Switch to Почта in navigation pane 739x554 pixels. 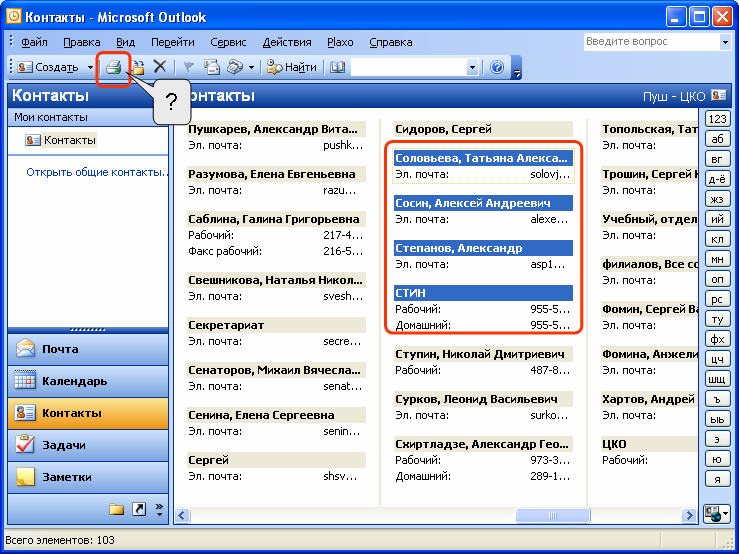pos(88,349)
